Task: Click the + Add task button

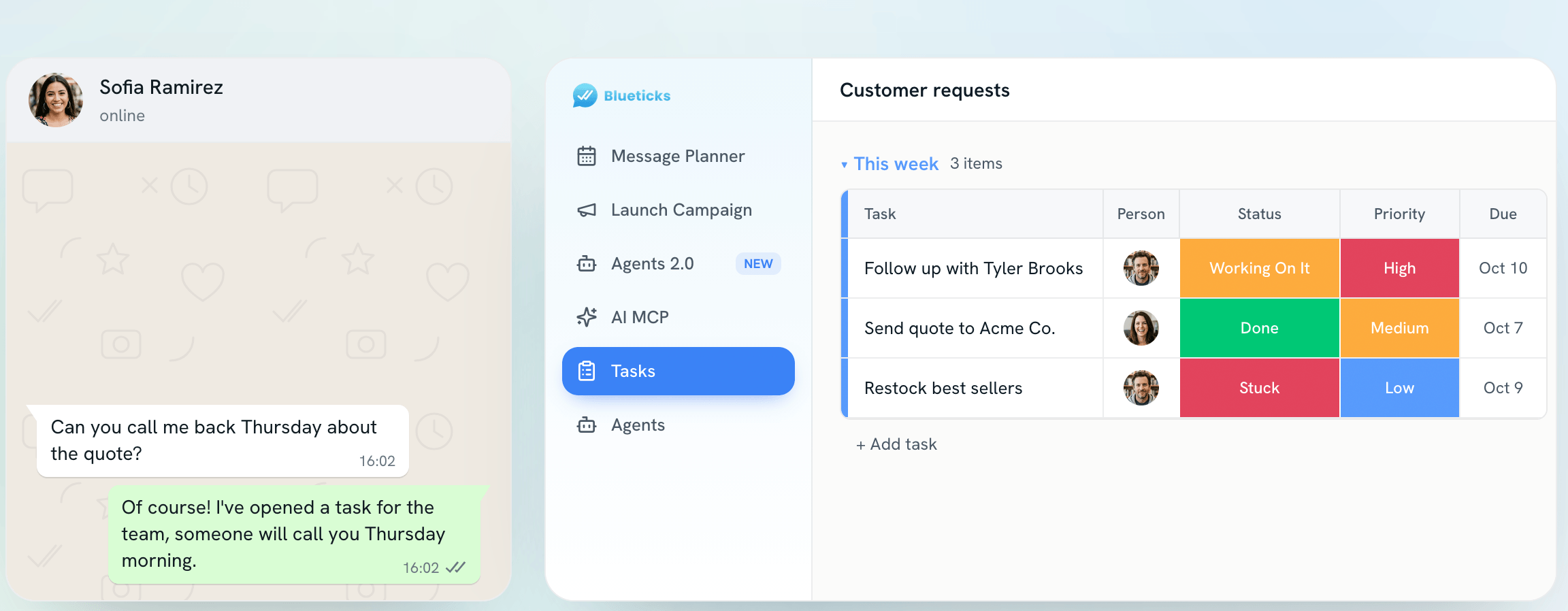Action: [896, 444]
